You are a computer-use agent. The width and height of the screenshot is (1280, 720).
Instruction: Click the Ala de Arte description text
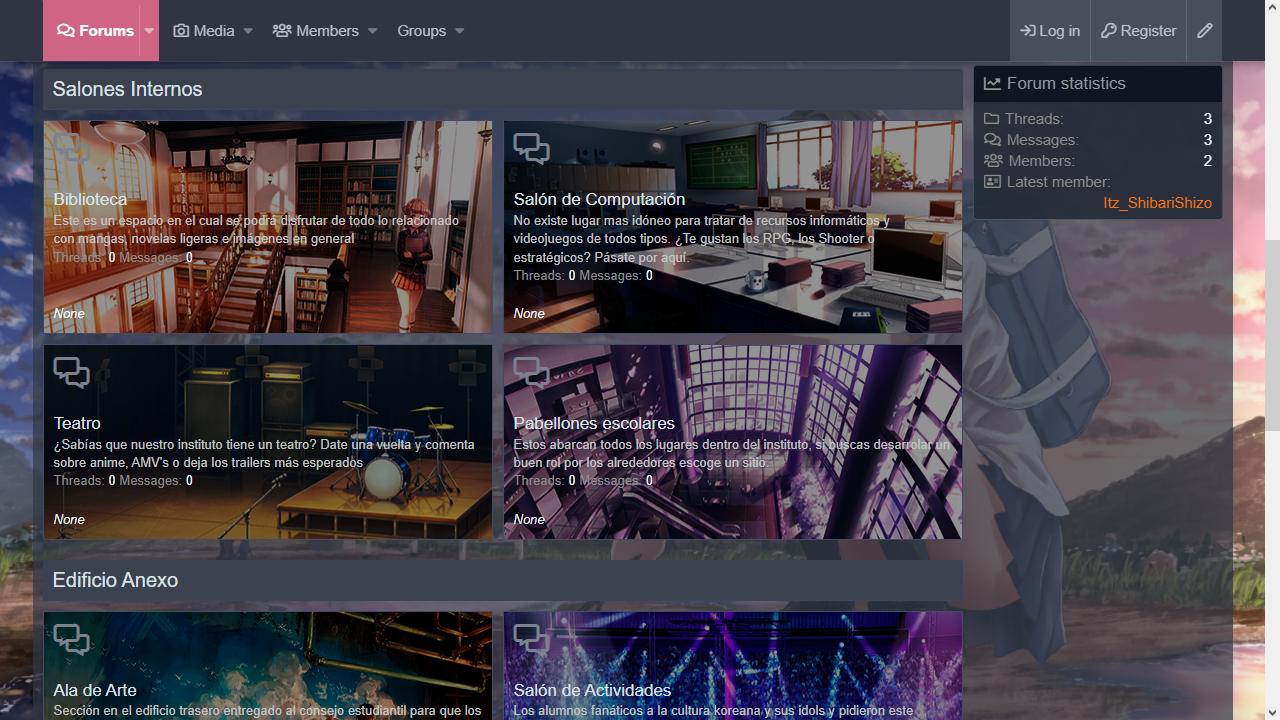pyautogui.click(x=267, y=711)
